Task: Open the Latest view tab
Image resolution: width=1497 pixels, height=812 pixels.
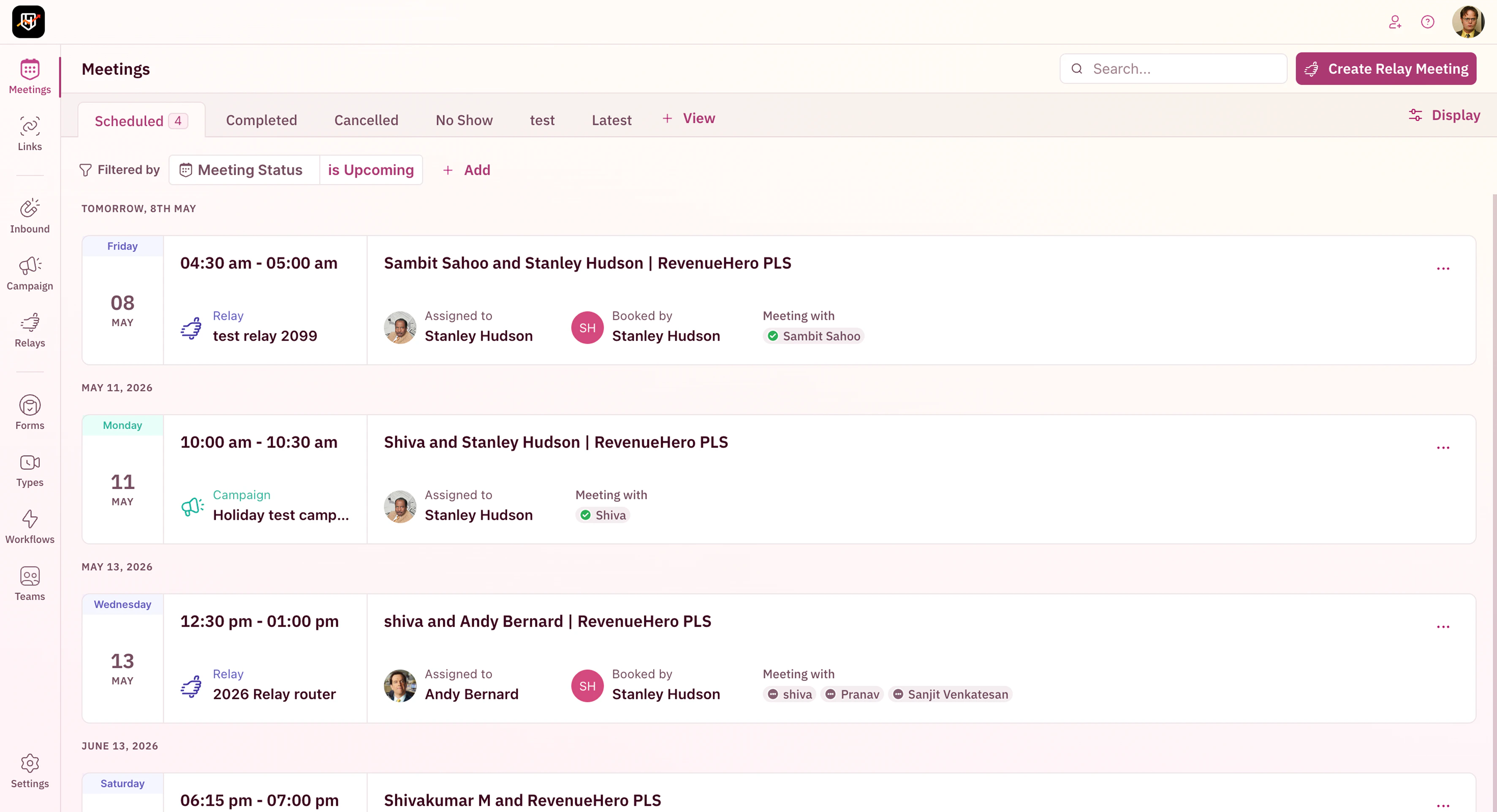Action: click(x=611, y=120)
